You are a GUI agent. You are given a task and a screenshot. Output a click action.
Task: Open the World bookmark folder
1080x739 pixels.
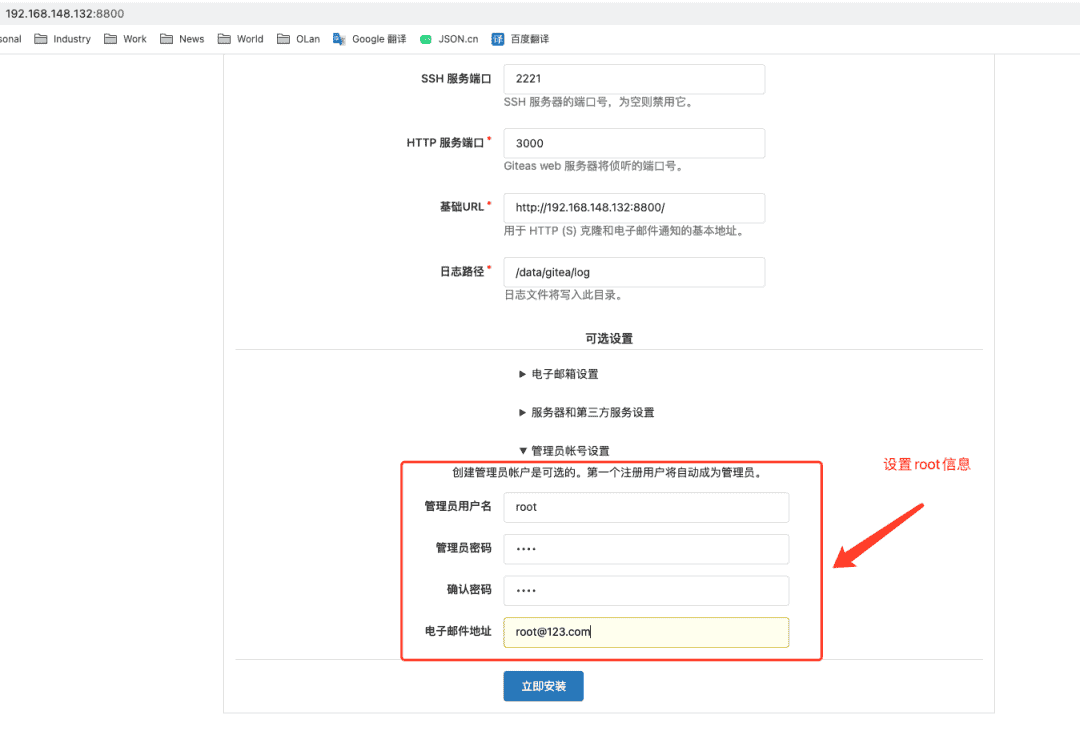pos(240,39)
